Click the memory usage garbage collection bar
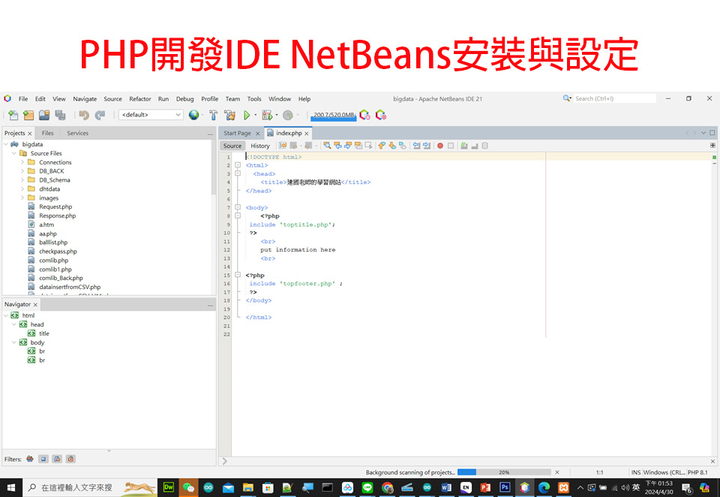 click(333, 115)
